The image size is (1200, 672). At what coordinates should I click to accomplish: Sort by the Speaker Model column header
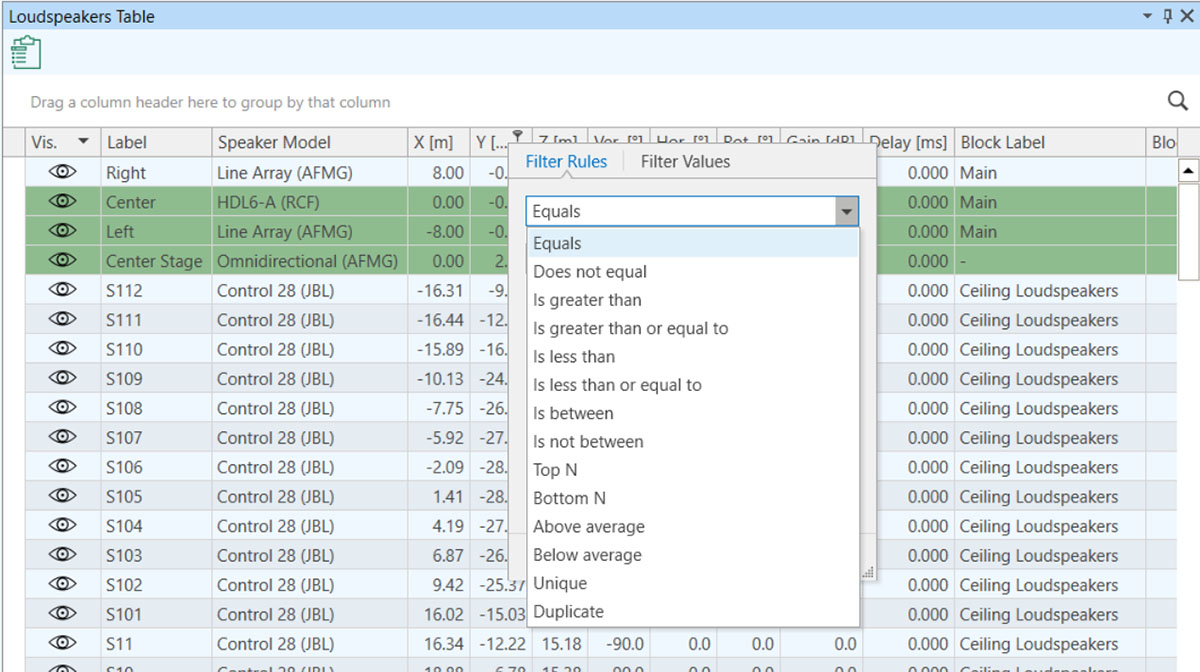[310, 142]
